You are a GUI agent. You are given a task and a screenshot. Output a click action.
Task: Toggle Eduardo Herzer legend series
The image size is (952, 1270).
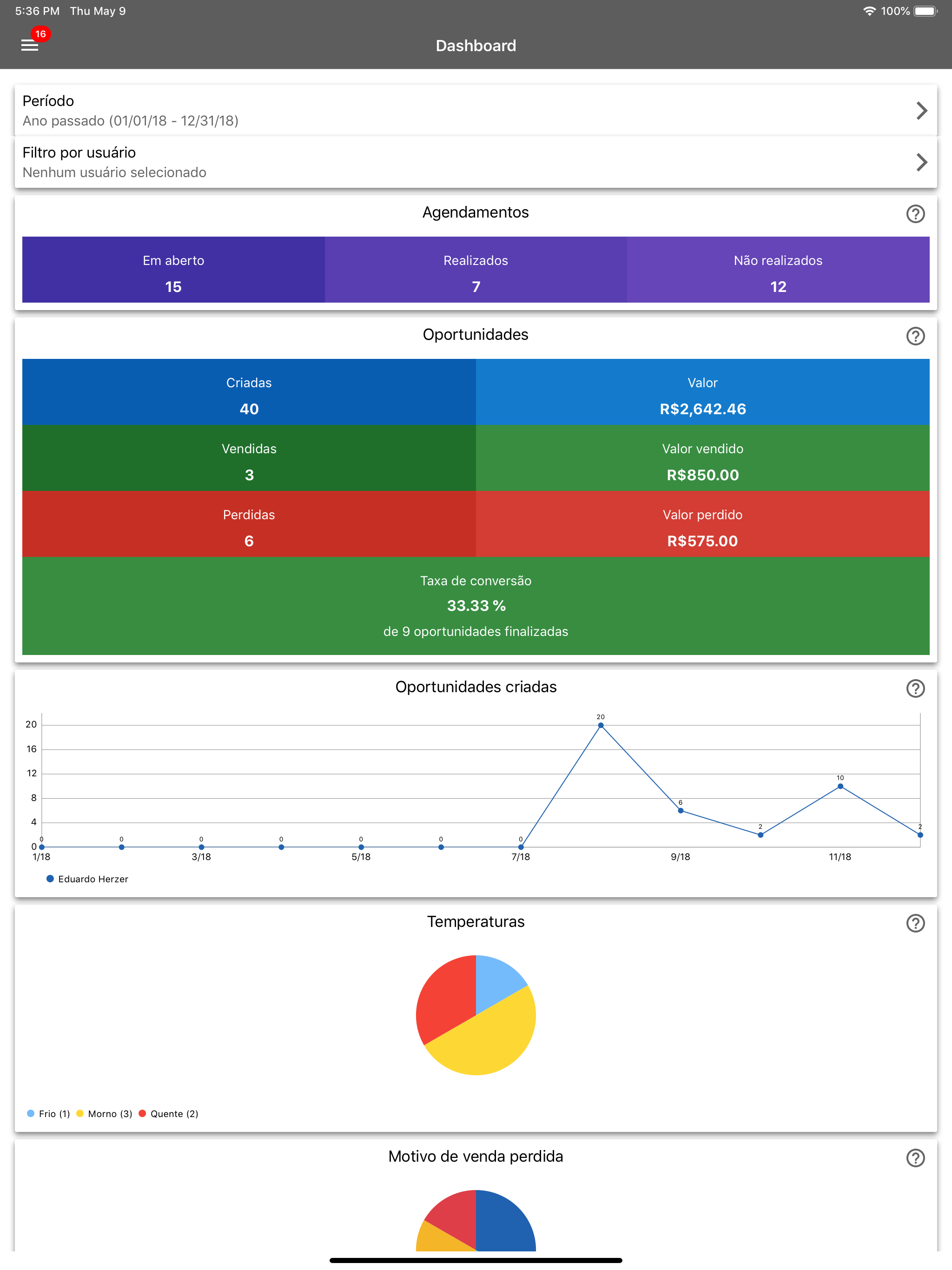click(87, 879)
